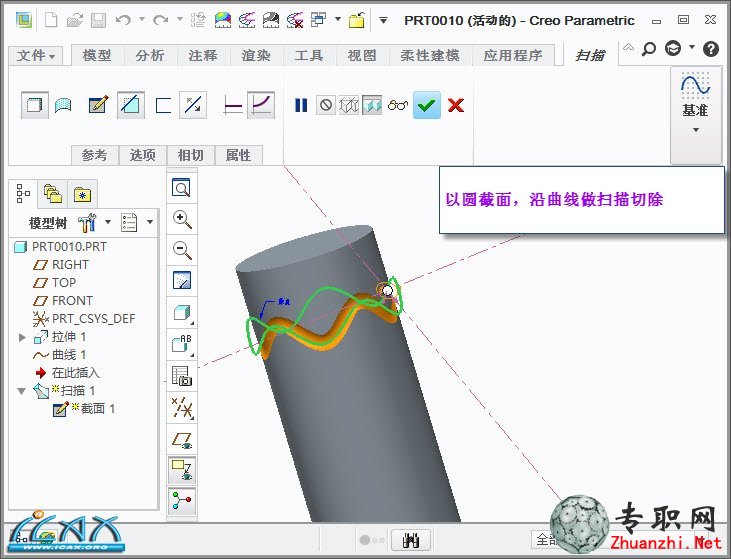Select variable section sweep option
Screen dimensions: 731x559
tap(261, 105)
